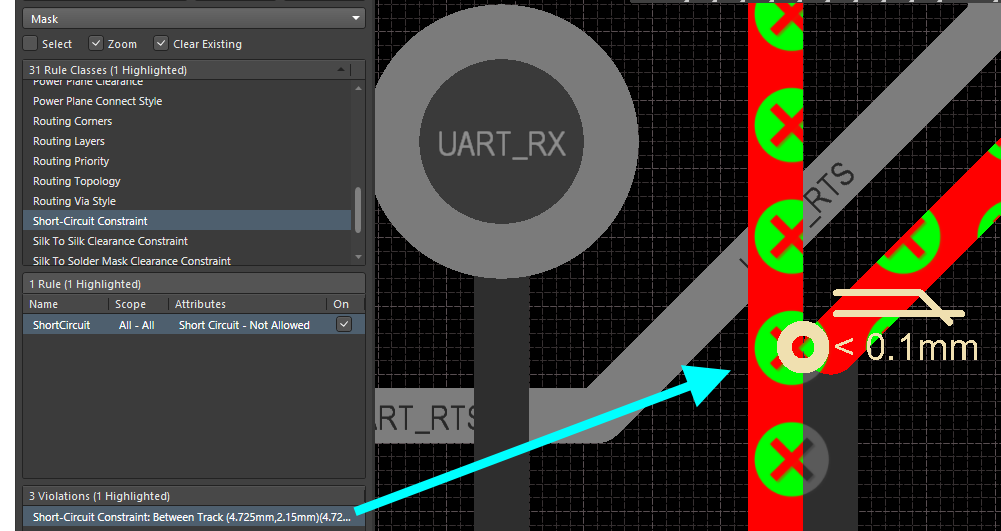Image resolution: width=1001 pixels, height=531 pixels.
Task: Select the Routing Layers rule class
Action: click(68, 141)
